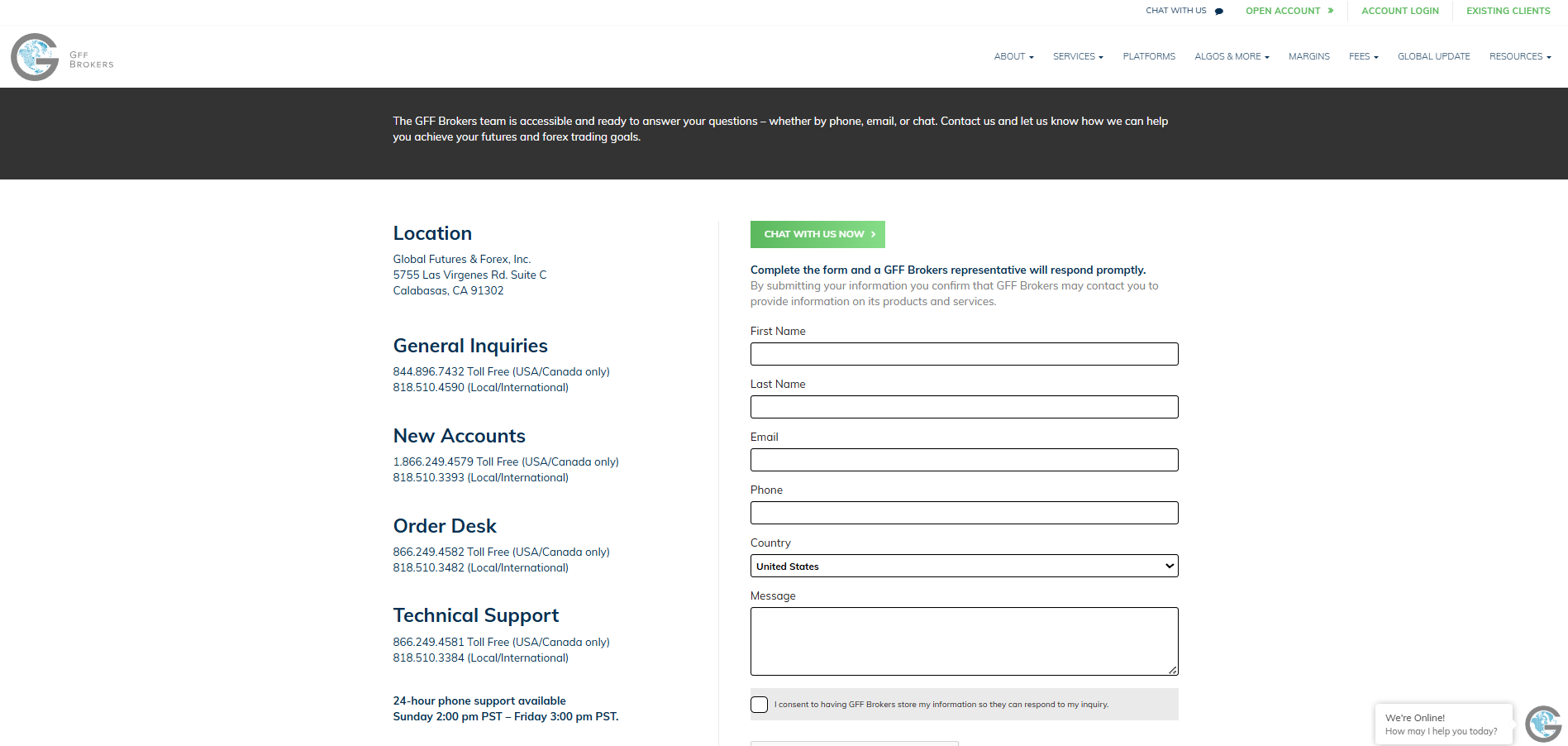The image size is (1568, 746).
Task: Open the live chat widget globe icon
Action: pyautogui.click(x=1542, y=724)
